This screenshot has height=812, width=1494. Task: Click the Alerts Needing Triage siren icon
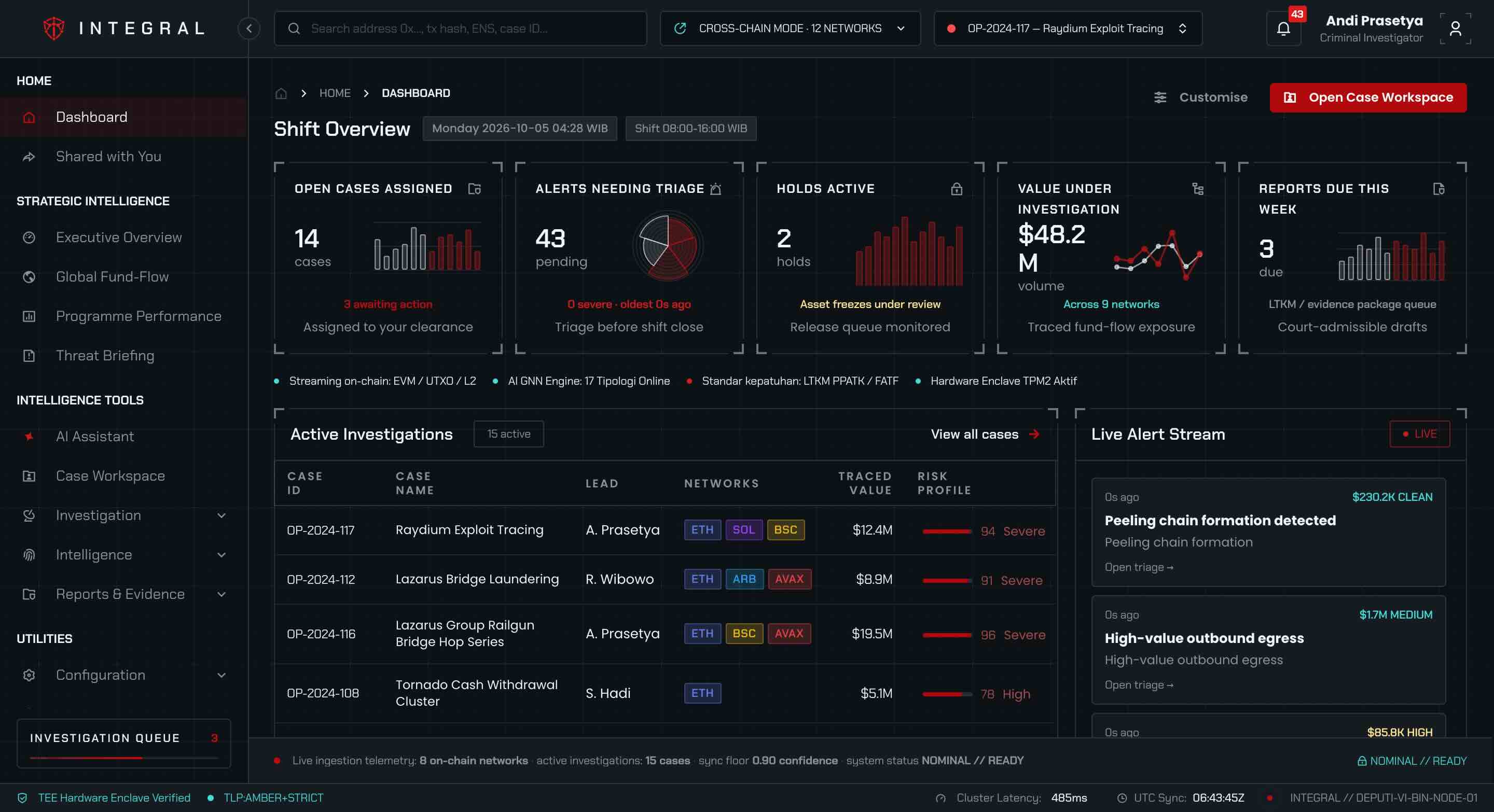(x=716, y=189)
